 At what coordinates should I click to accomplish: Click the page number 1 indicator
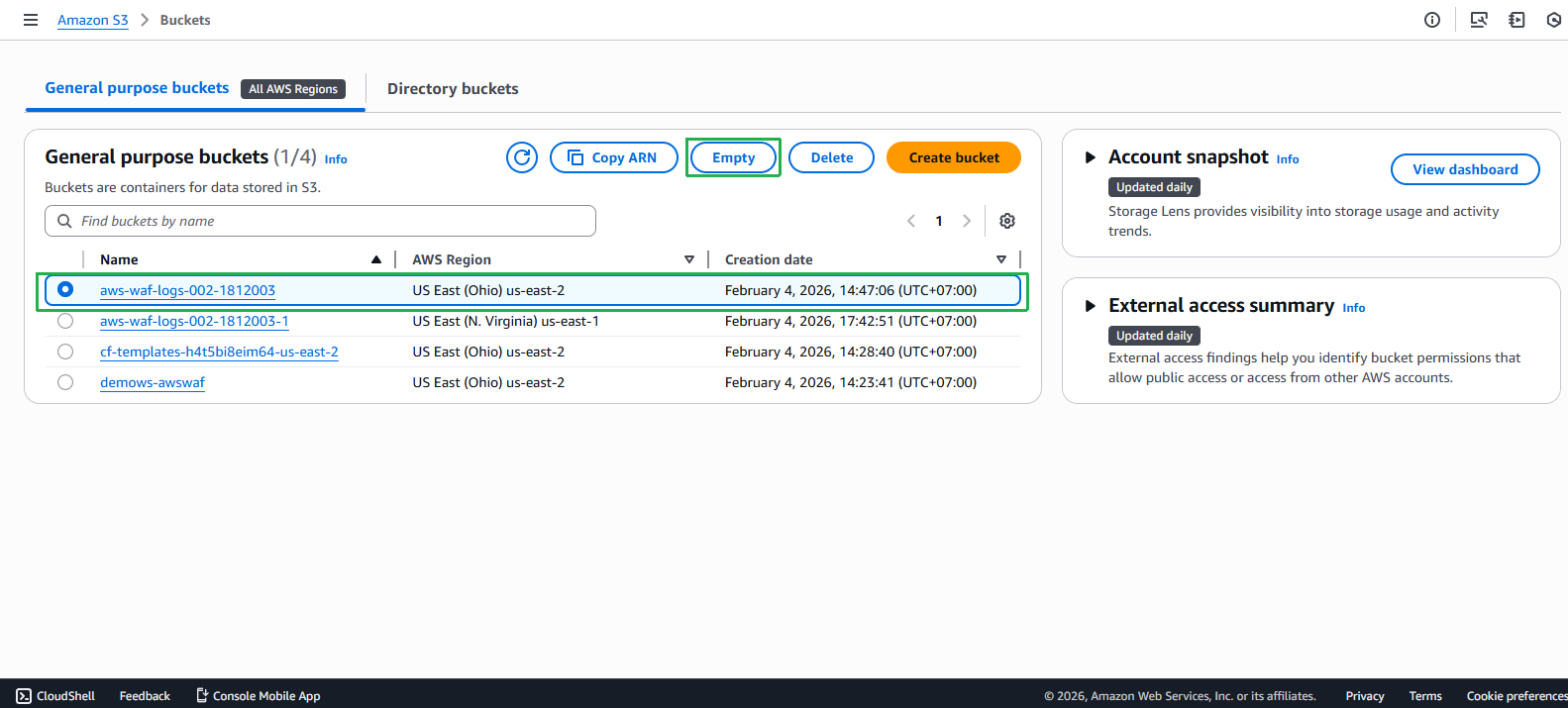click(x=939, y=221)
